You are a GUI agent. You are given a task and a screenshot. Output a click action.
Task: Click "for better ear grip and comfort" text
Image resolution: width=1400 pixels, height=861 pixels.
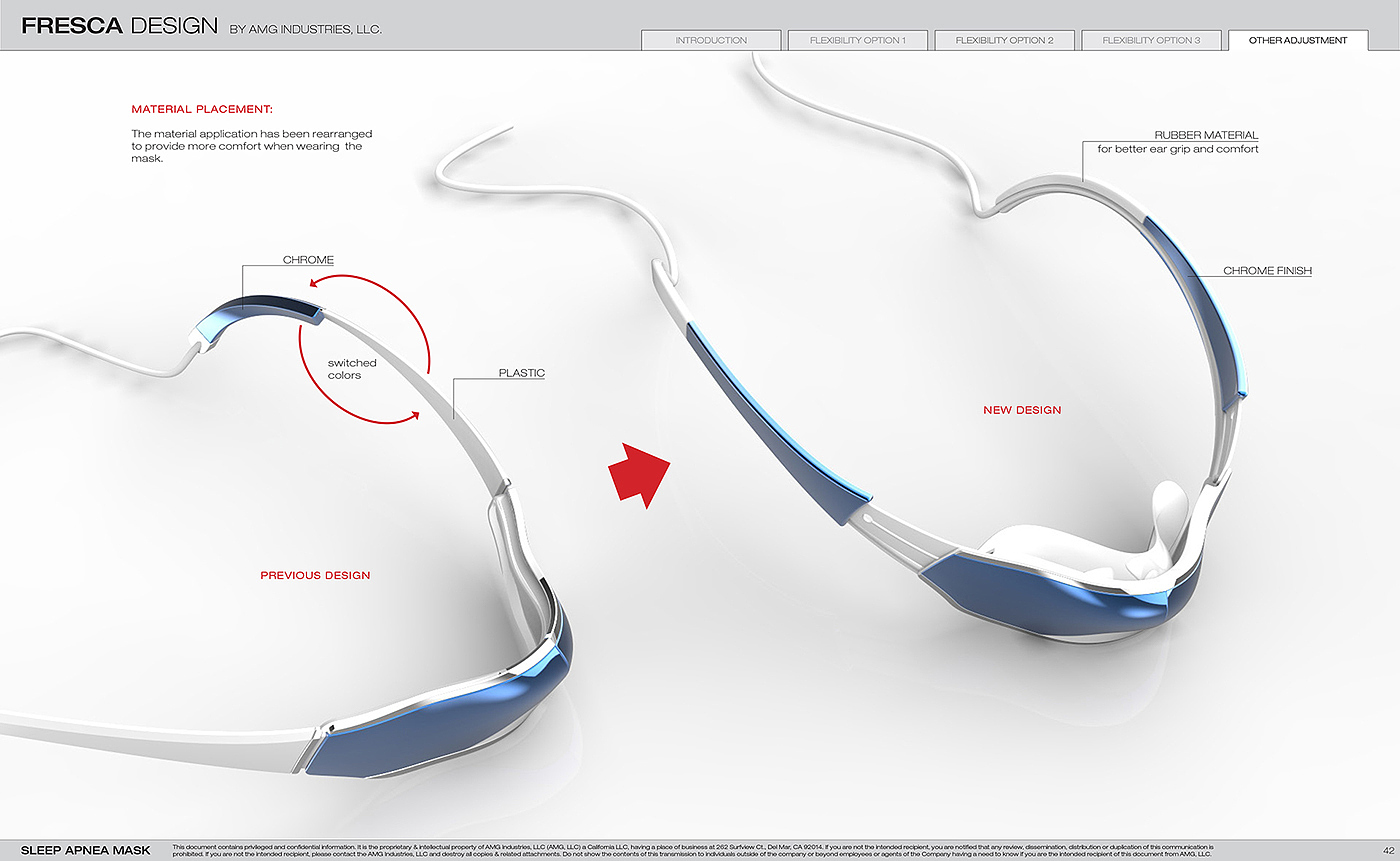coord(1178,149)
